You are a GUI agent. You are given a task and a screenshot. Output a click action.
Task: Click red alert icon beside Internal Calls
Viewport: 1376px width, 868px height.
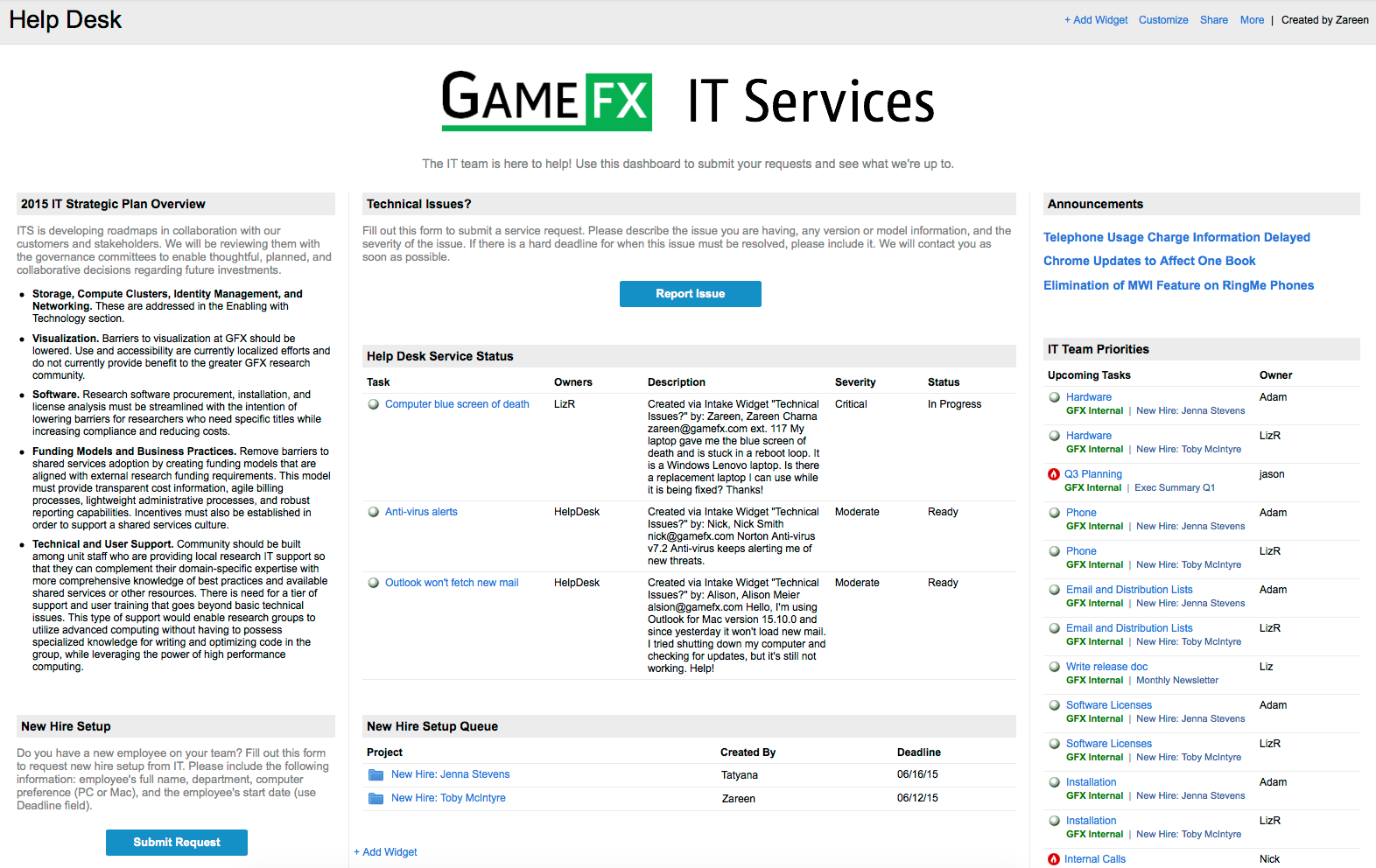1054,859
